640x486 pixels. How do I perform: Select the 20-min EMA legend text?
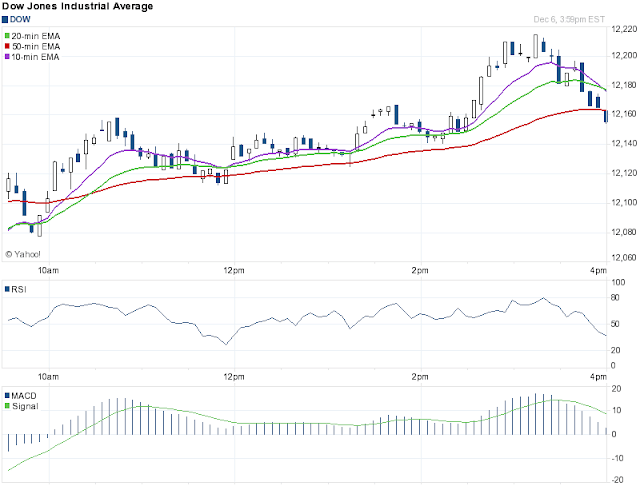(36, 36)
